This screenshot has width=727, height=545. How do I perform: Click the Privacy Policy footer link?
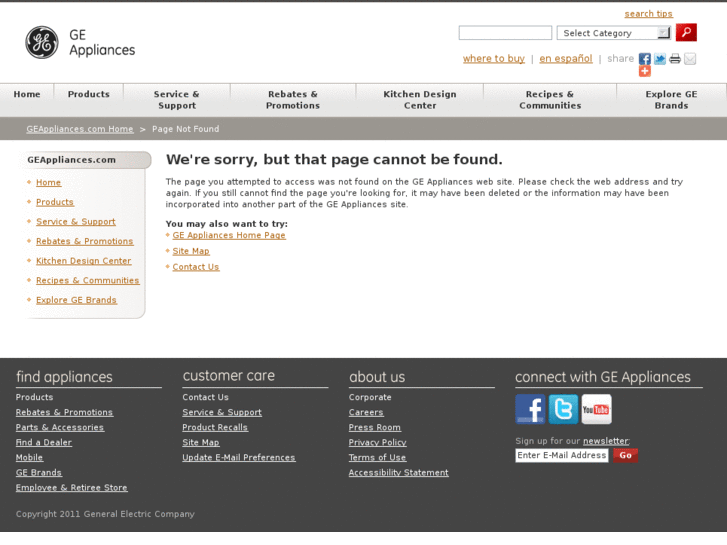point(377,442)
